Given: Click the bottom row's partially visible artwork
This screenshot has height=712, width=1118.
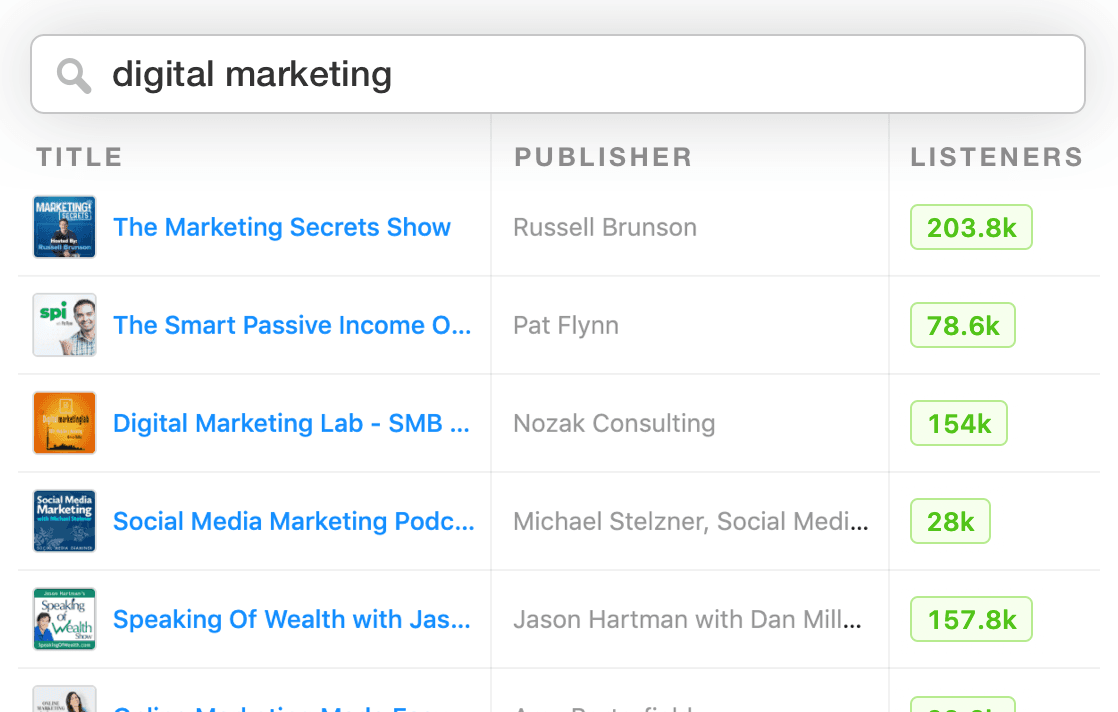Looking at the screenshot, I should [64, 699].
